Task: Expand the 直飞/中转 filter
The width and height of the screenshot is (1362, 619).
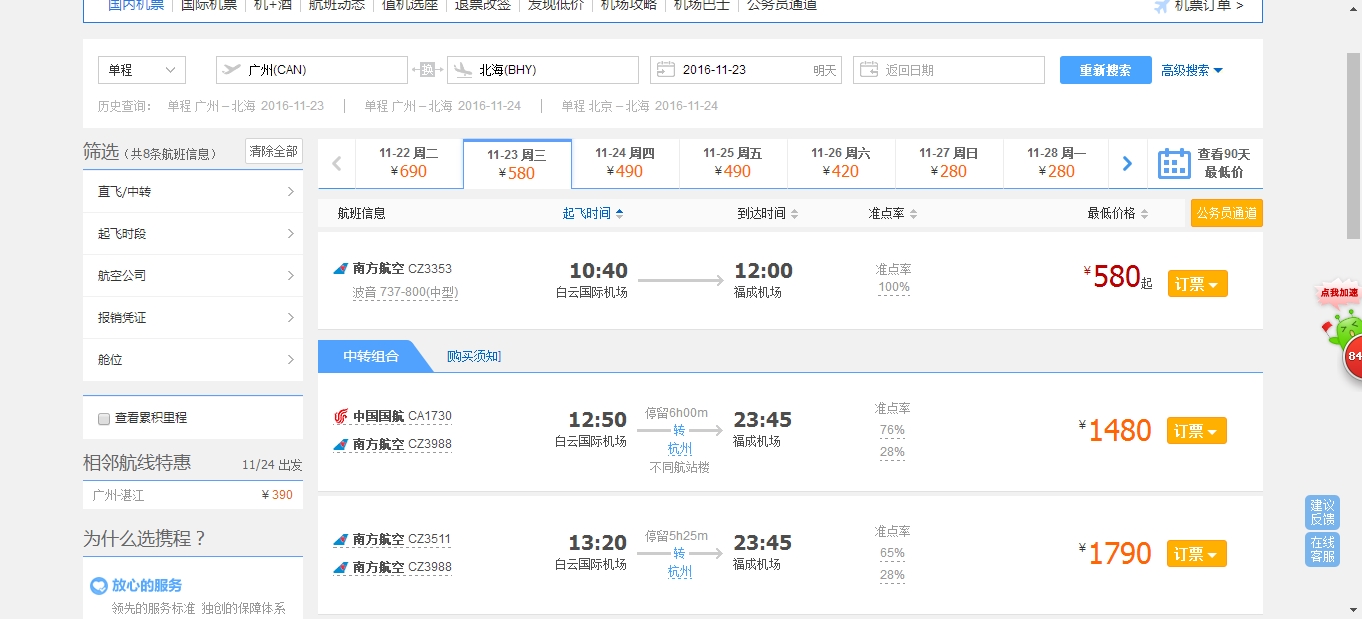Action: click(x=193, y=192)
